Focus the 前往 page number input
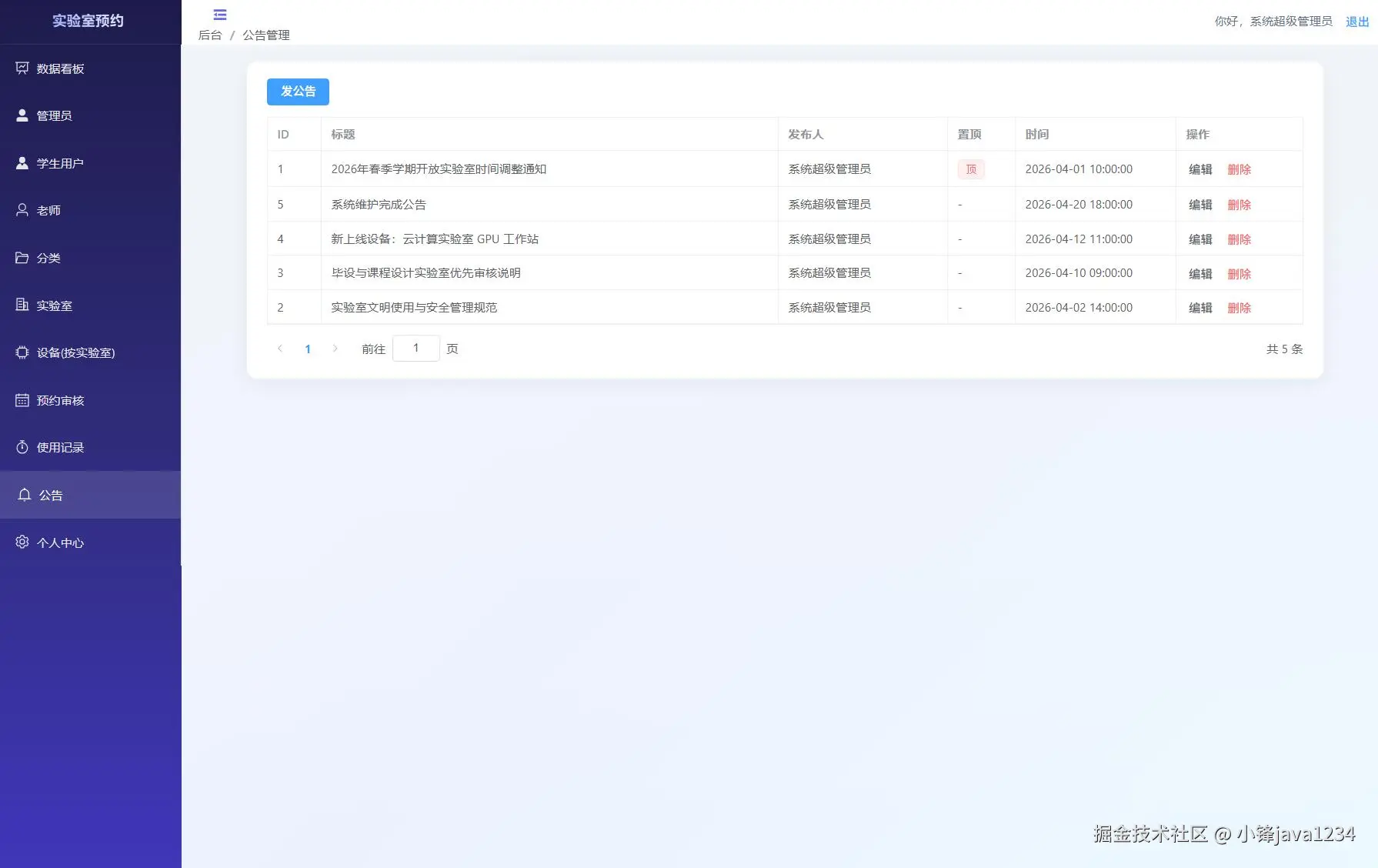The width and height of the screenshot is (1378, 868). coord(416,349)
